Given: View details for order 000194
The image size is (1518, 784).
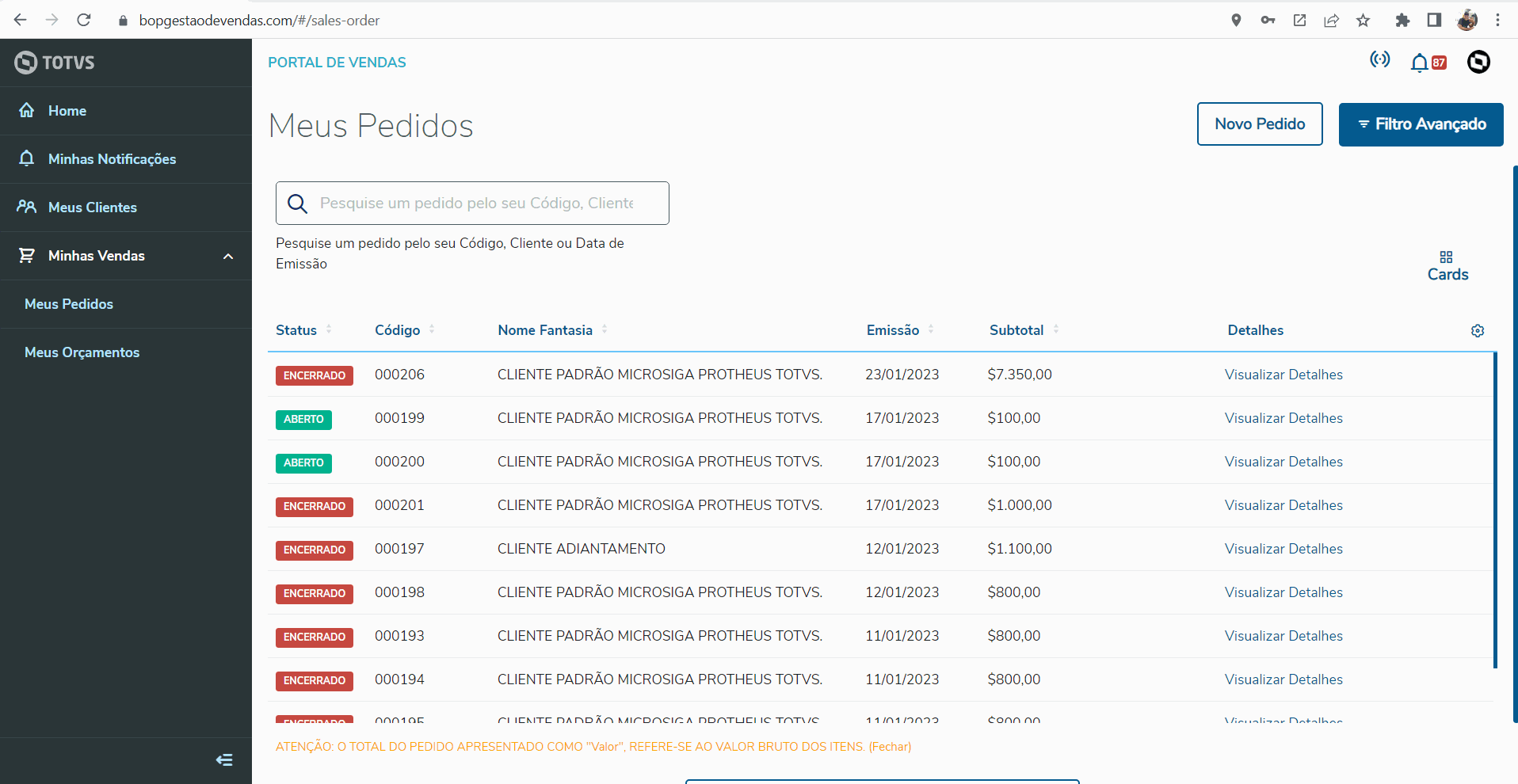Looking at the screenshot, I should tap(1283, 679).
